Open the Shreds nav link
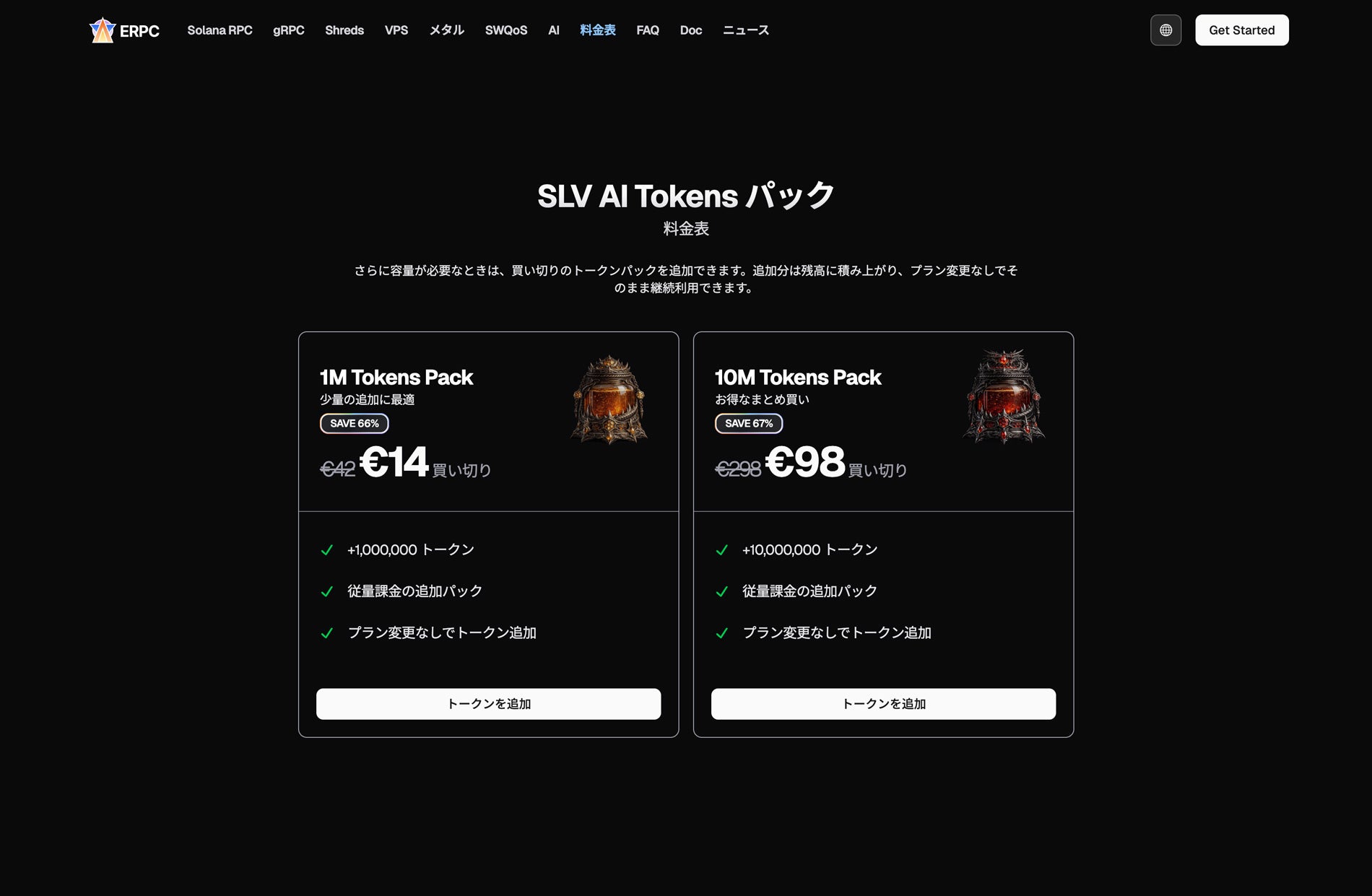The height and width of the screenshot is (896, 1372). [x=344, y=30]
